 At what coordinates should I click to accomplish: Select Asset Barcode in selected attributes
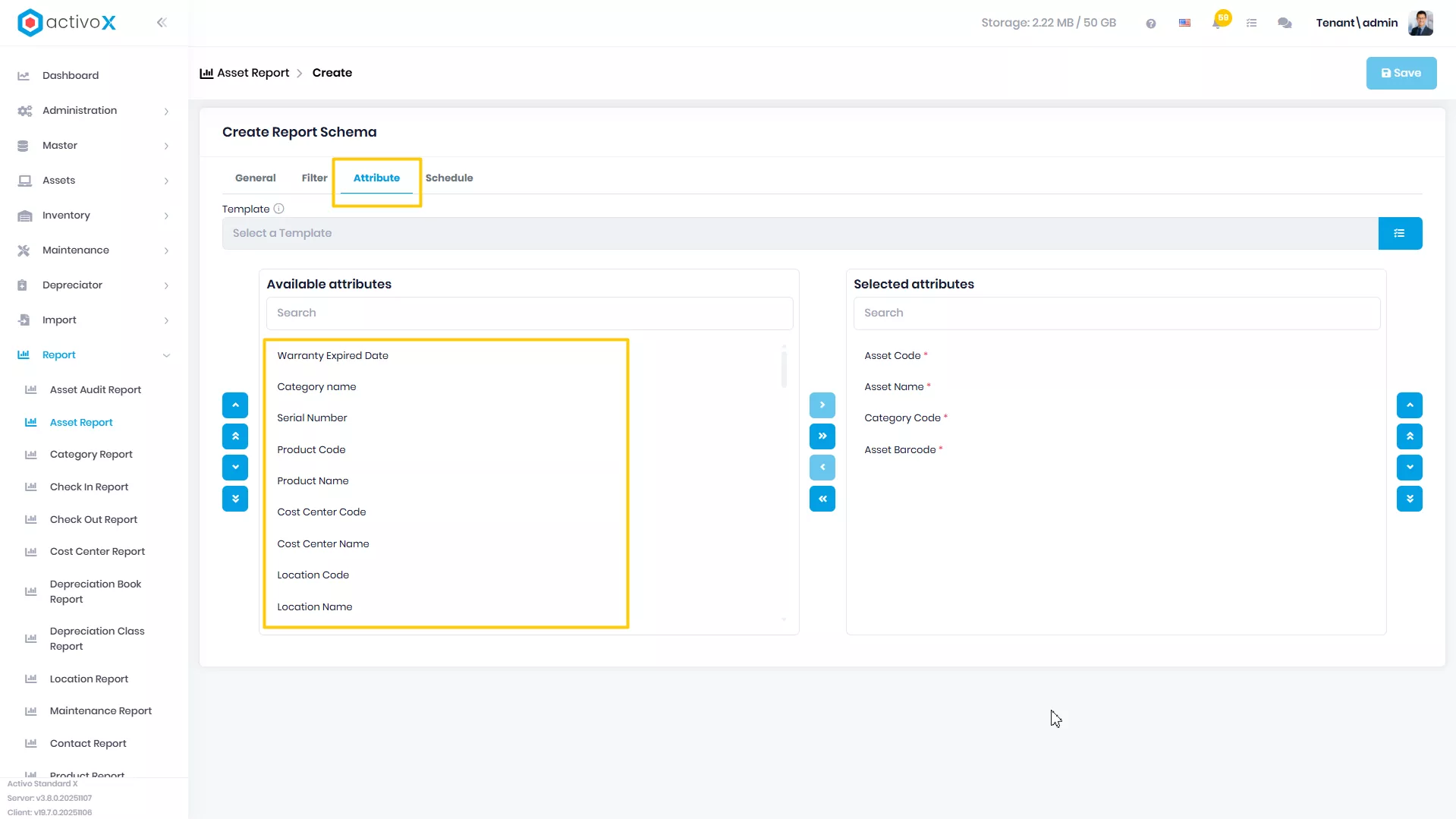pyautogui.click(x=900, y=450)
